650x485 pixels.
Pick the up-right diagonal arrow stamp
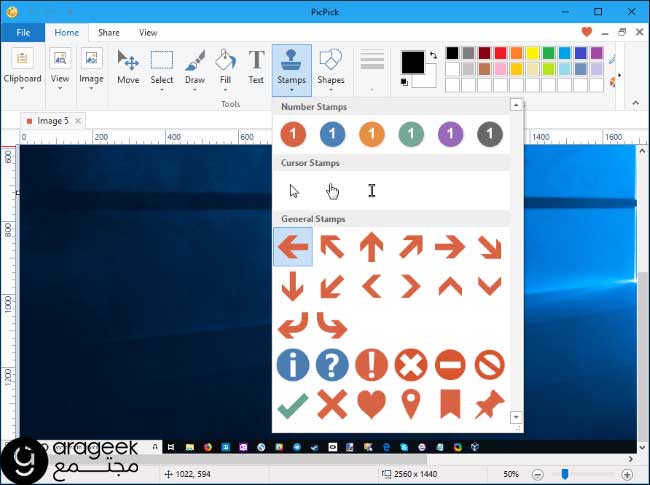pos(411,247)
